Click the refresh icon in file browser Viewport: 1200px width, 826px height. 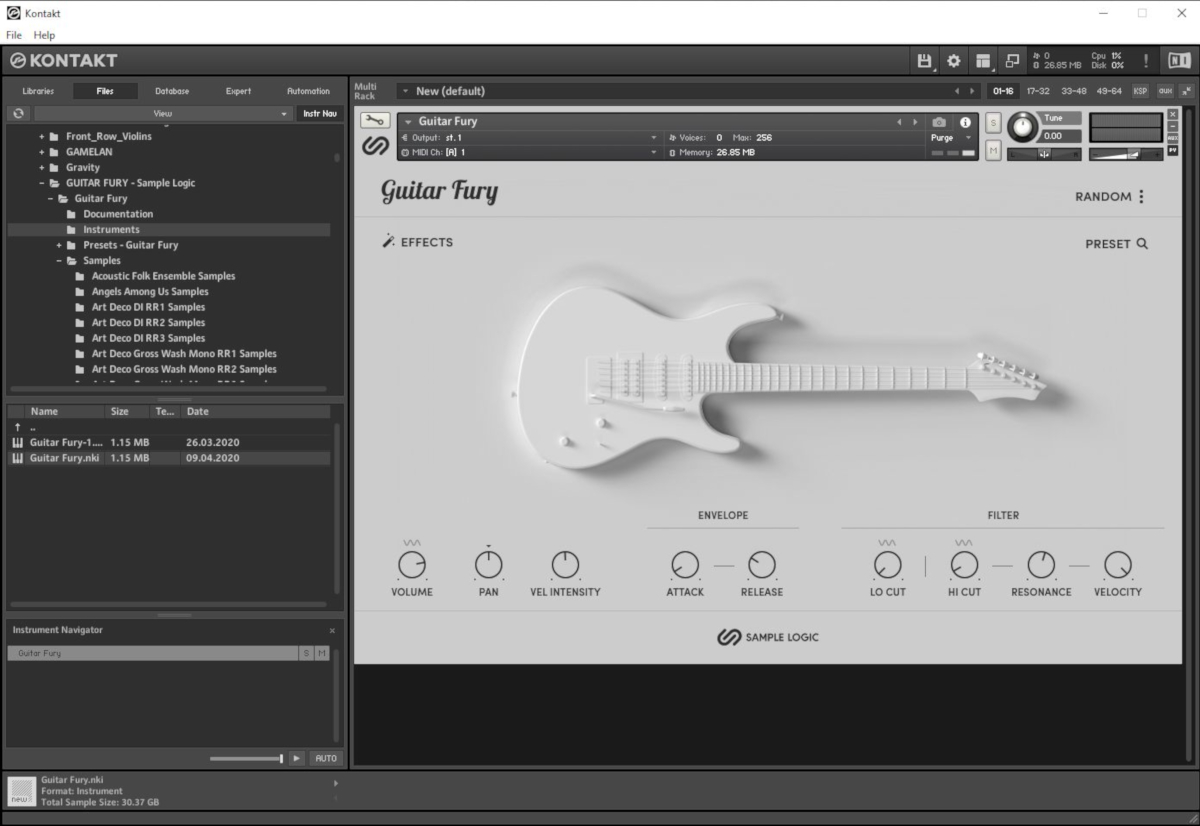(18, 114)
